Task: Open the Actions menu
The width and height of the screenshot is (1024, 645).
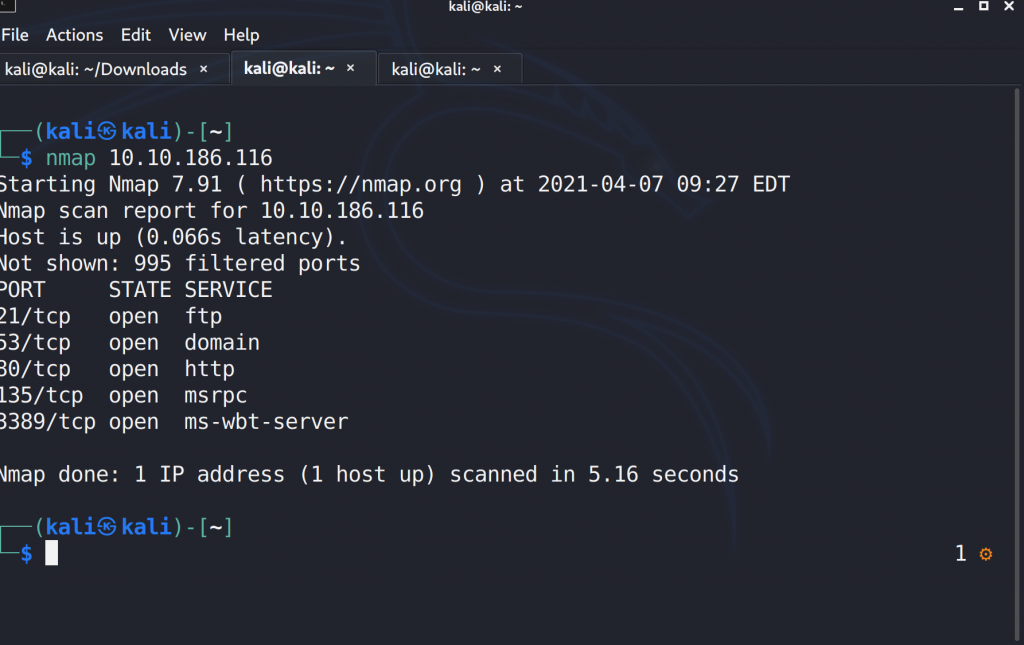Action: [74, 35]
